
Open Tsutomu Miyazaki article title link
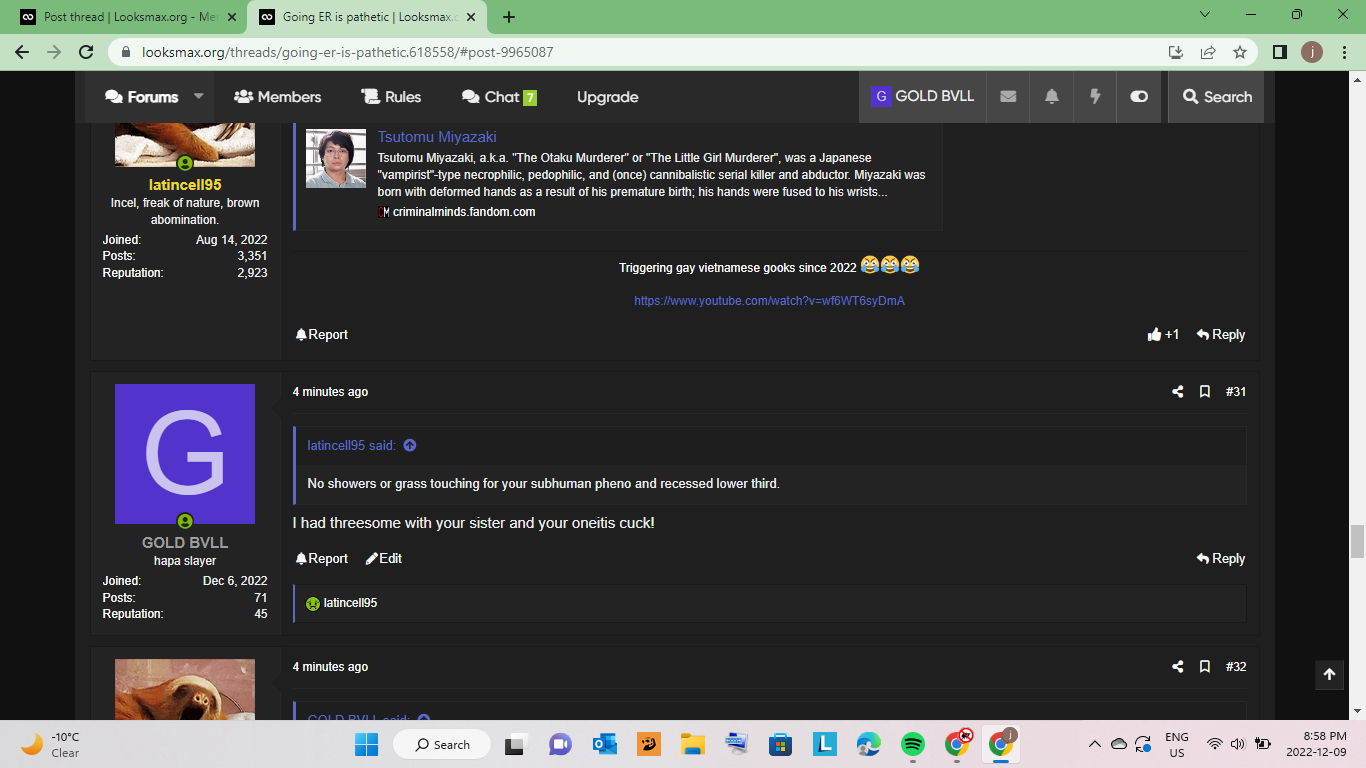click(x=437, y=137)
